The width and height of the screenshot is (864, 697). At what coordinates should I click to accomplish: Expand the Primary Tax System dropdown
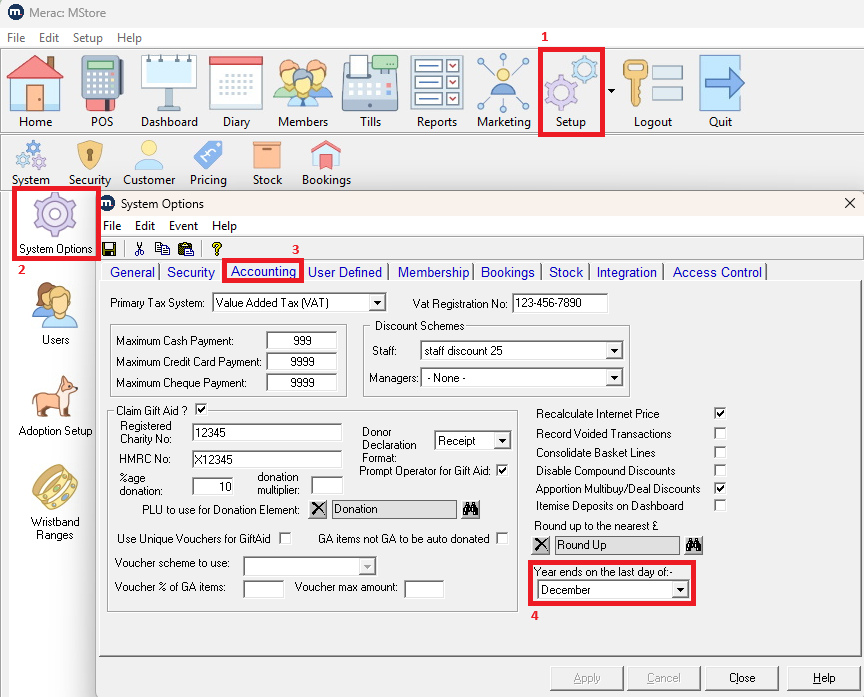click(x=376, y=303)
